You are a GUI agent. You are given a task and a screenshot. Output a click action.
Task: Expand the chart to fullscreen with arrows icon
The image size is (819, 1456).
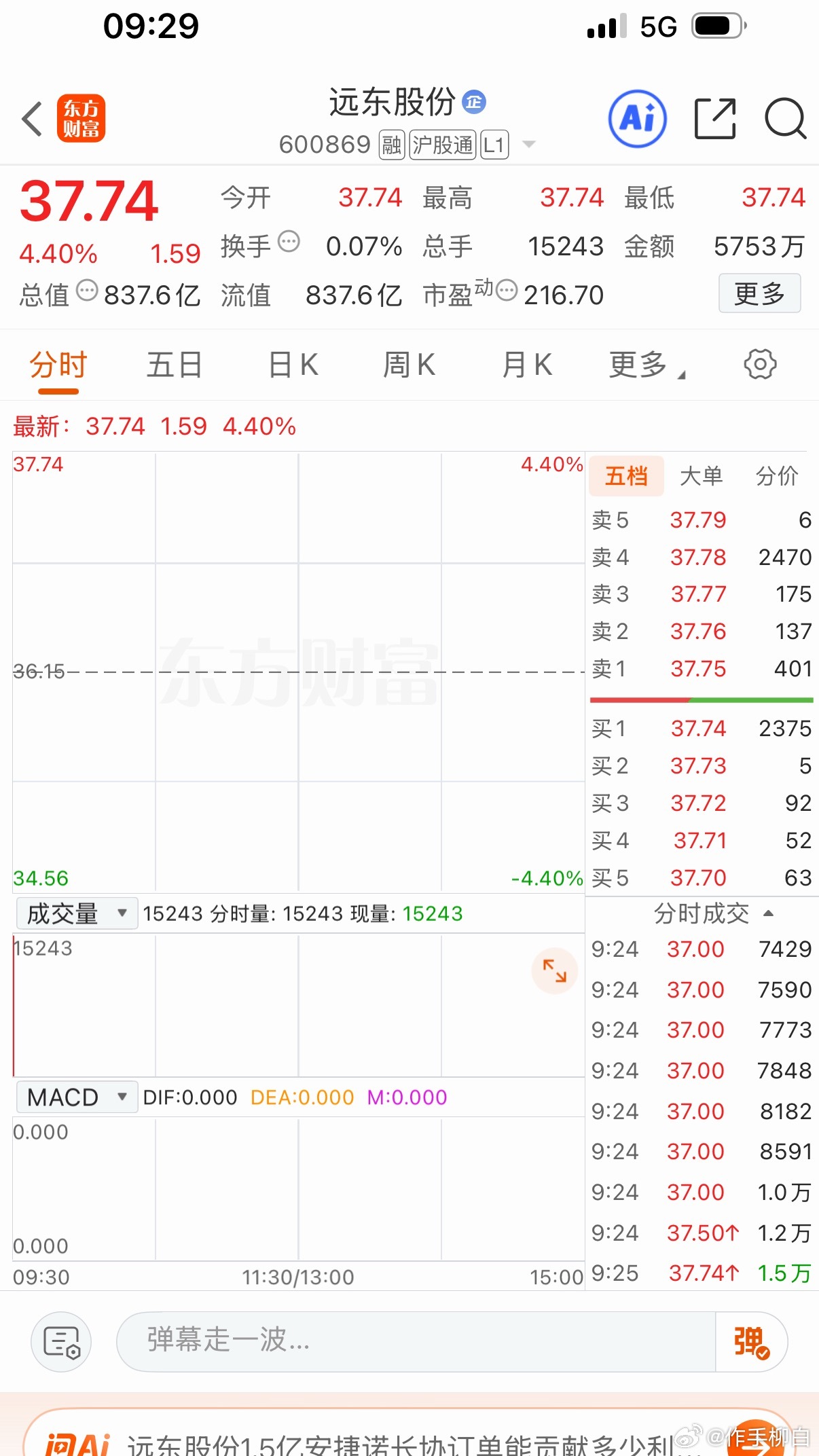[555, 970]
